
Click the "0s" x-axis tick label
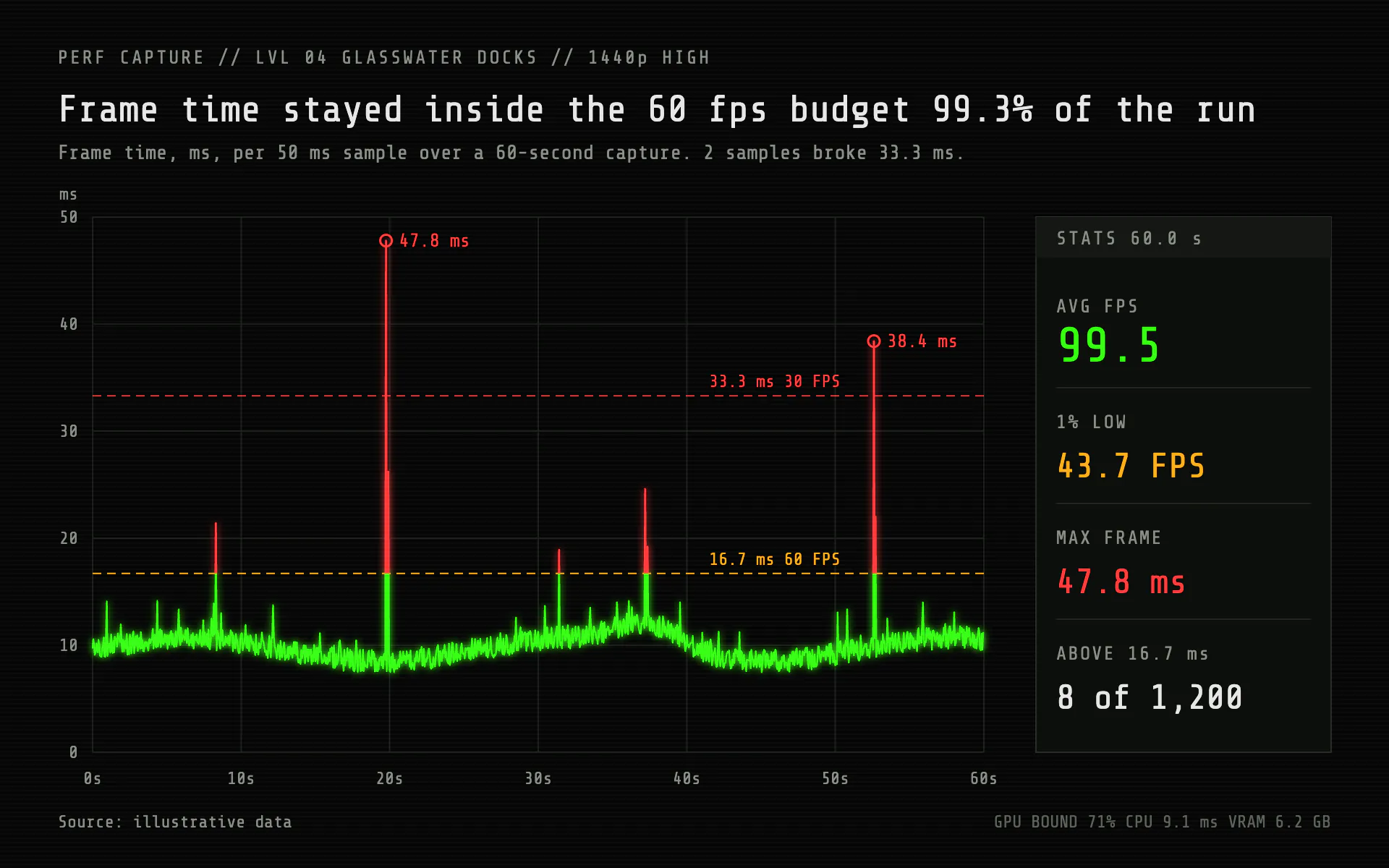point(93,778)
